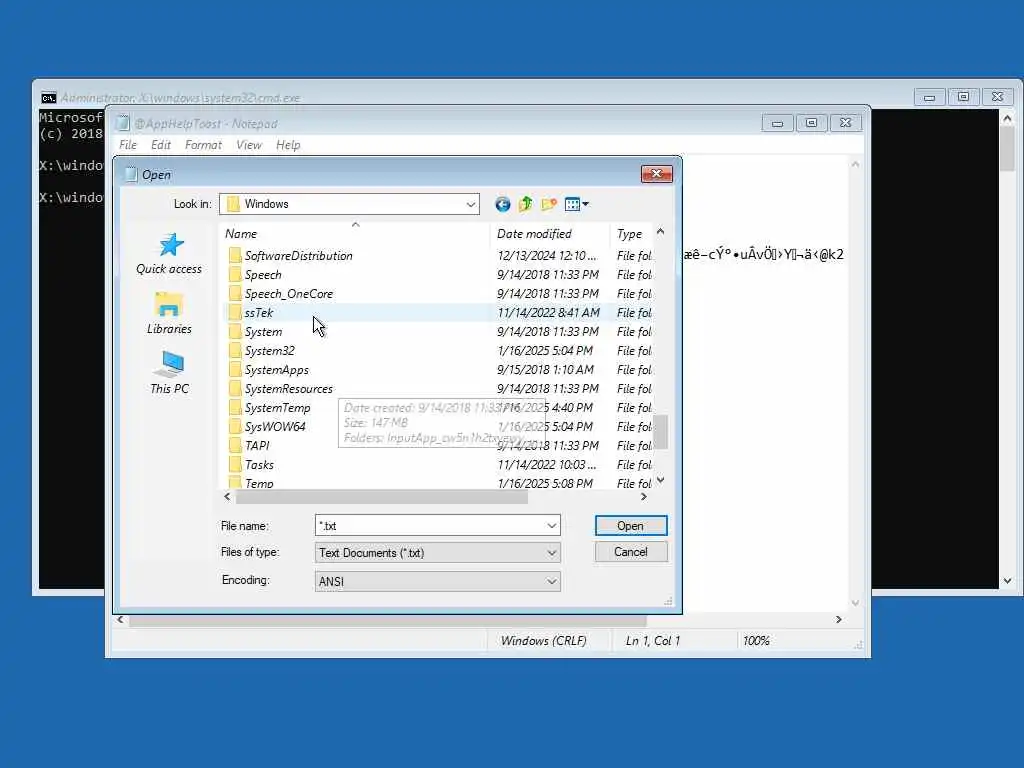Maximize the Notepad window
The width and height of the screenshot is (1024, 768).
811,123
